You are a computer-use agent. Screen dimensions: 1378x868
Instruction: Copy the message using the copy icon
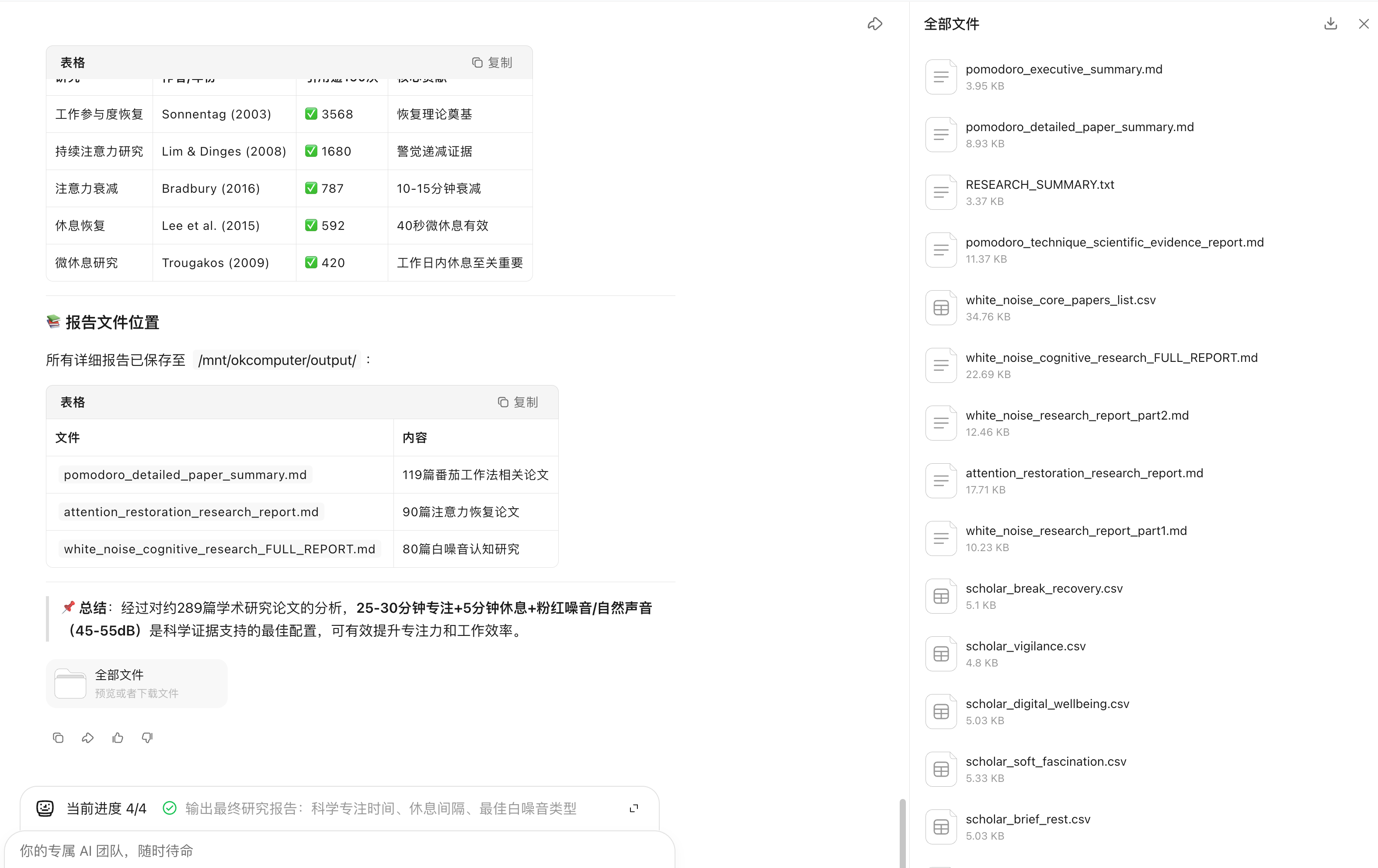tap(58, 738)
